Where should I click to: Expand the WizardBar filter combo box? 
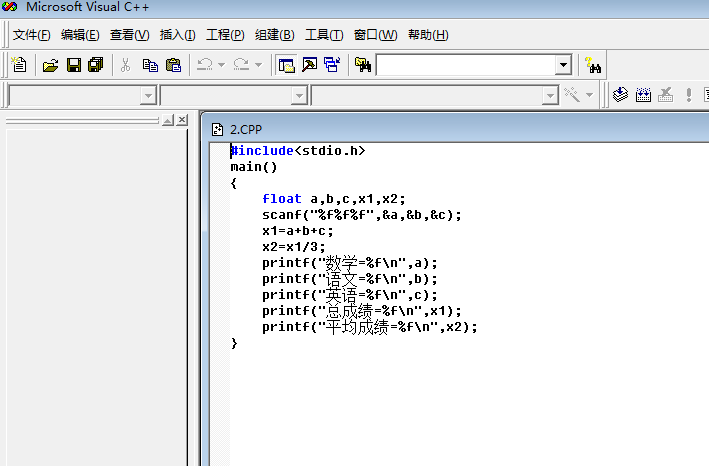[299, 95]
